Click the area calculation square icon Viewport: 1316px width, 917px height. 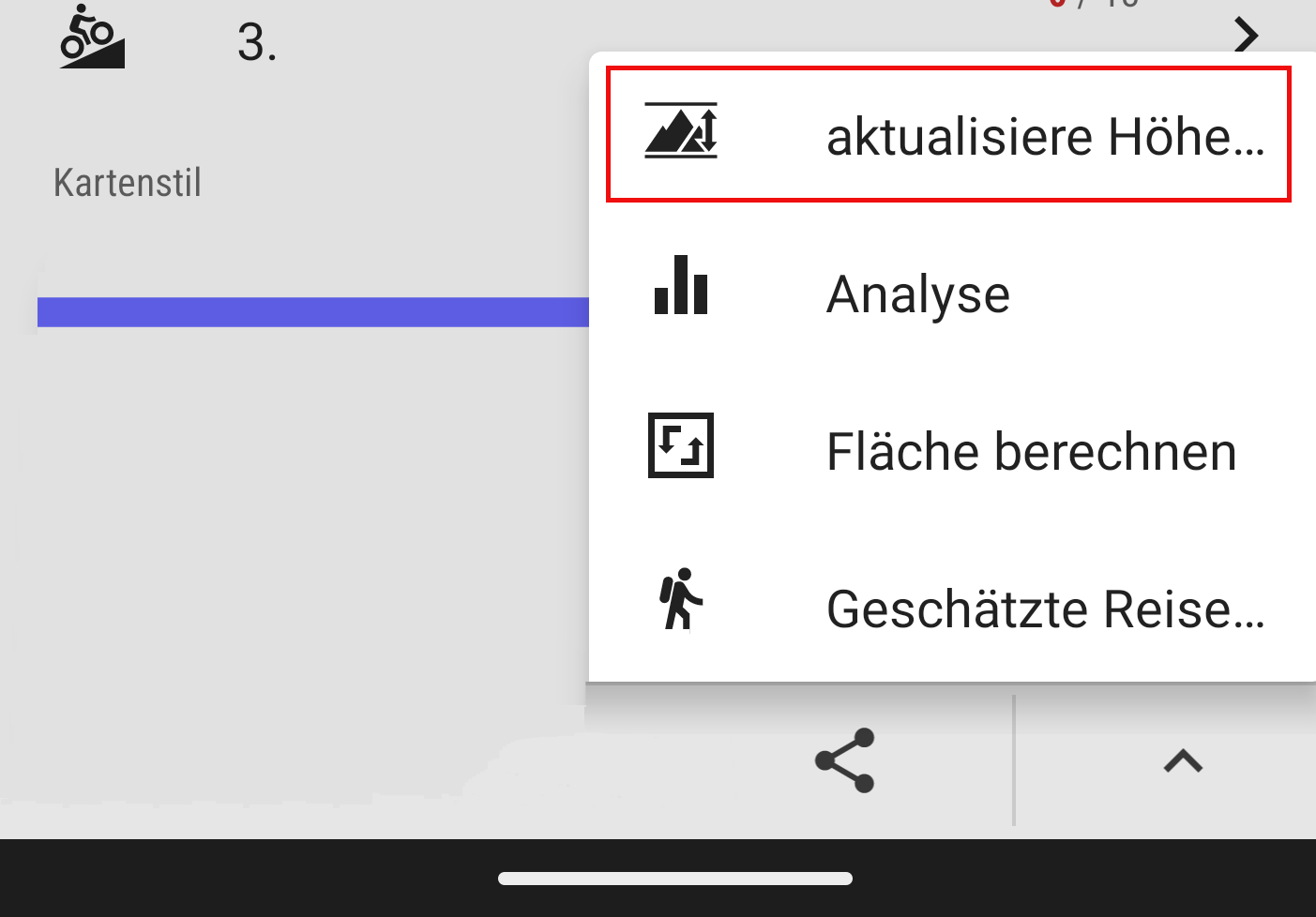click(x=681, y=445)
